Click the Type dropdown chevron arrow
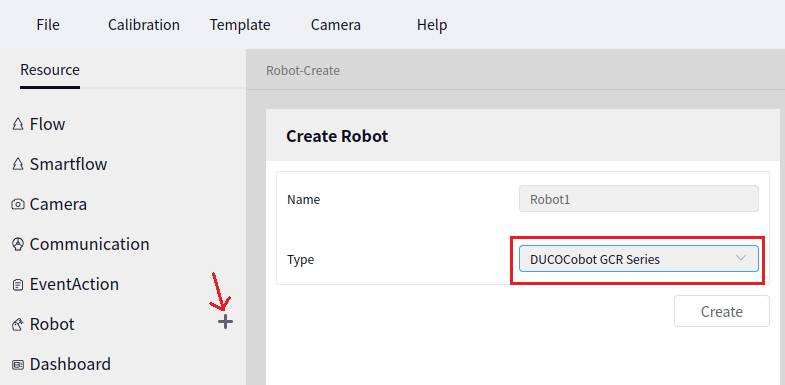Viewport: 785px width, 385px height. pos(740,258)
